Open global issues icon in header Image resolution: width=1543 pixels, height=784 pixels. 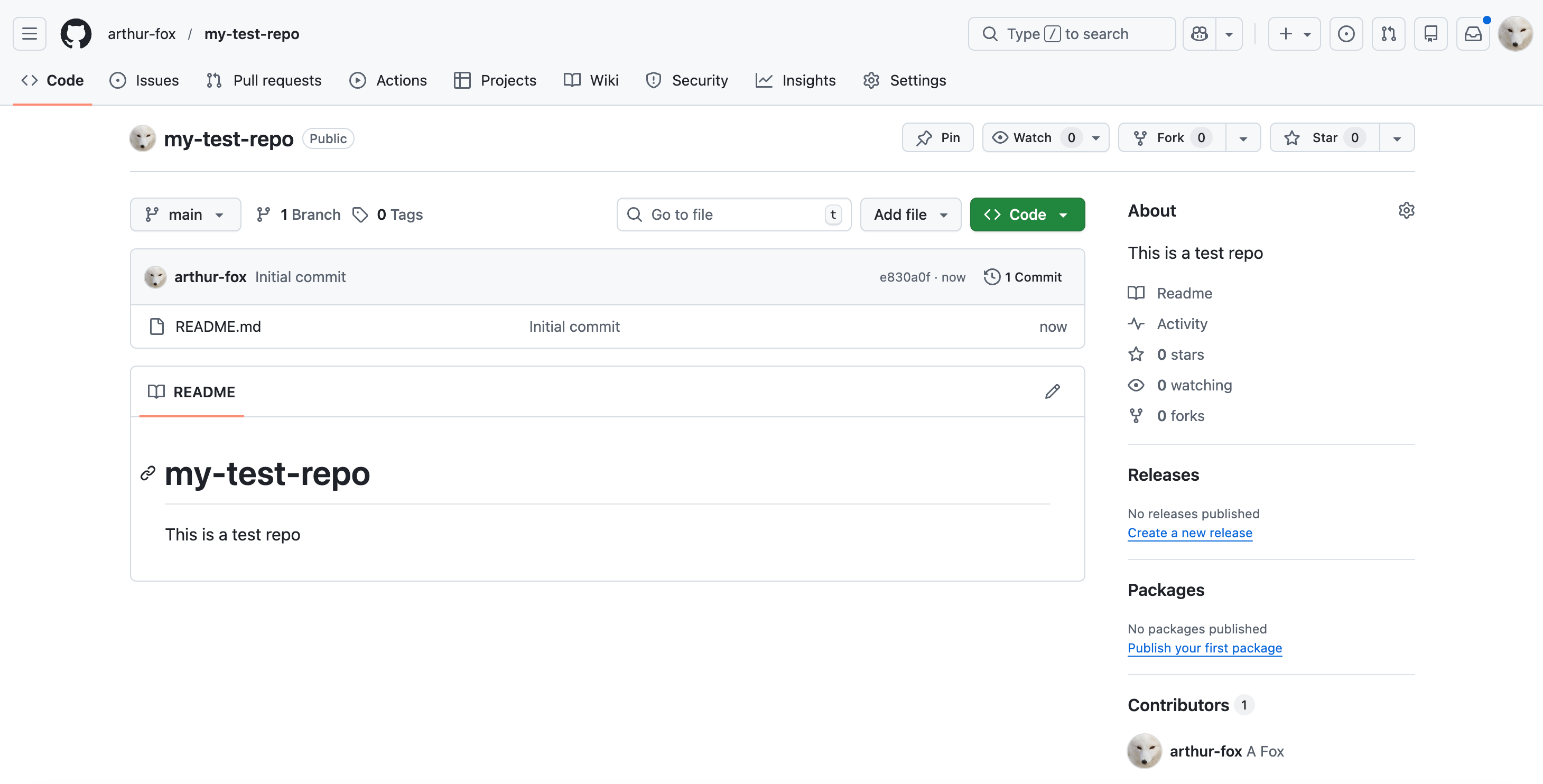pyautogui.click(x=1346, y=34)
